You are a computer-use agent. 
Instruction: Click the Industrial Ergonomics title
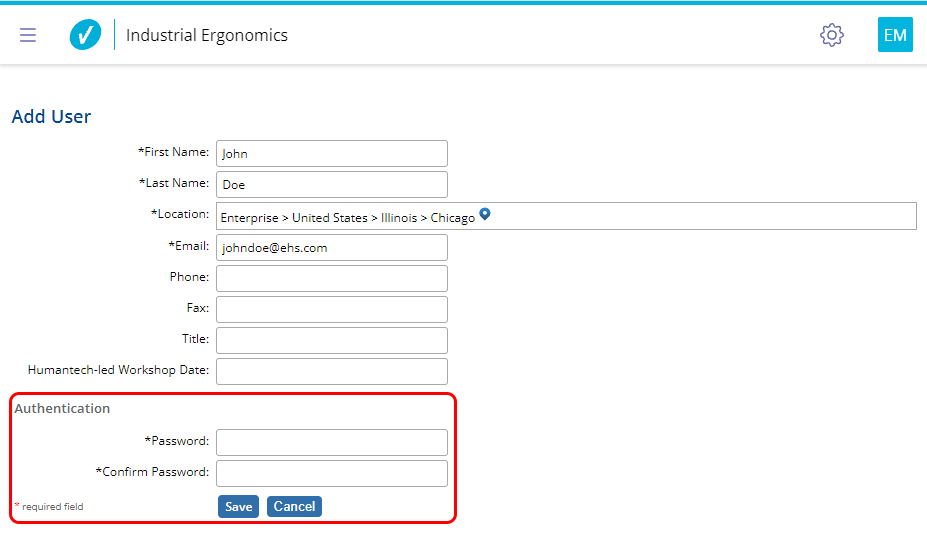(207, 35)
